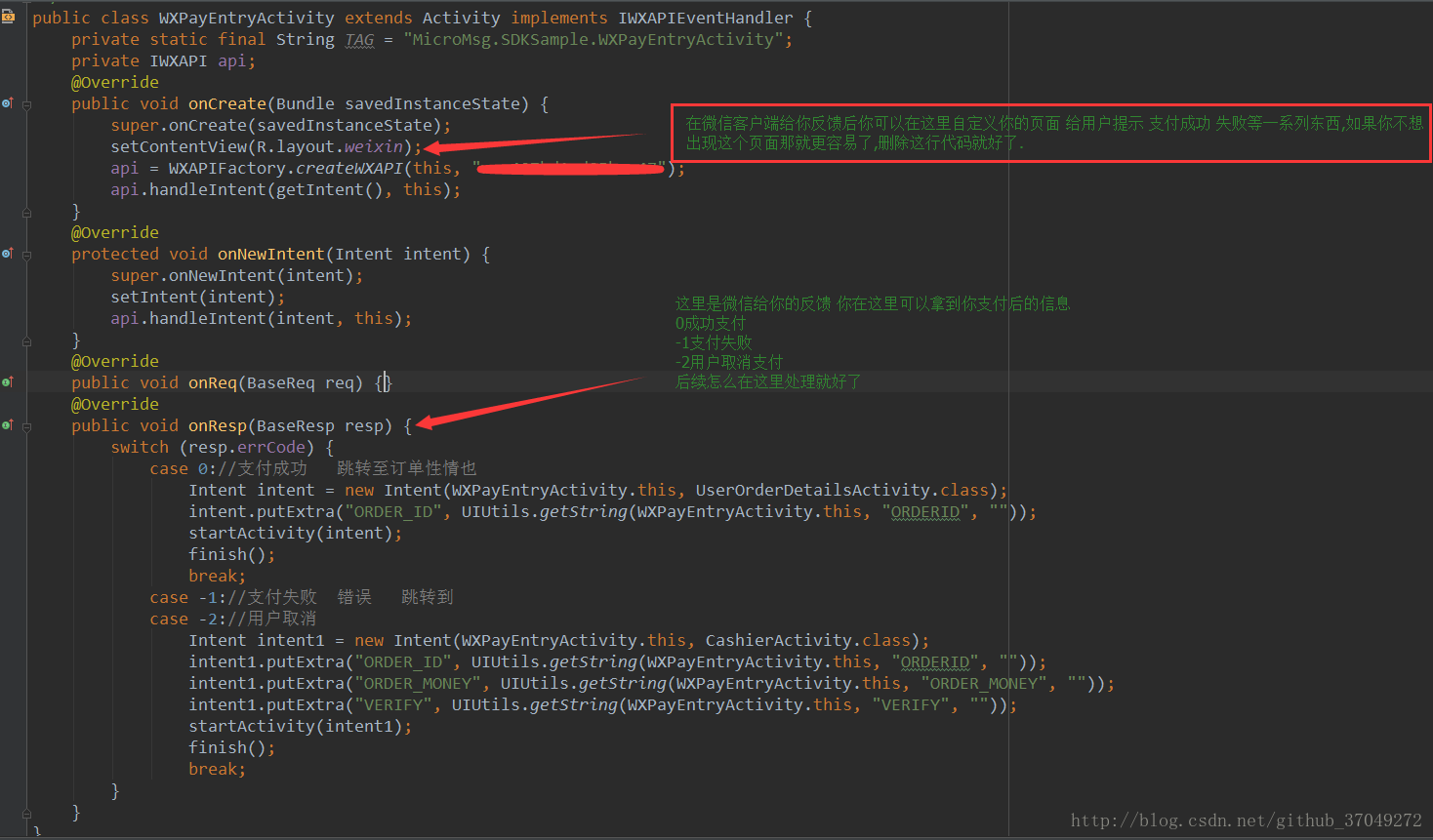
Task: Click UserOrderDetailsActivity.class in the Intent constructor
Action: pos(841,490)
